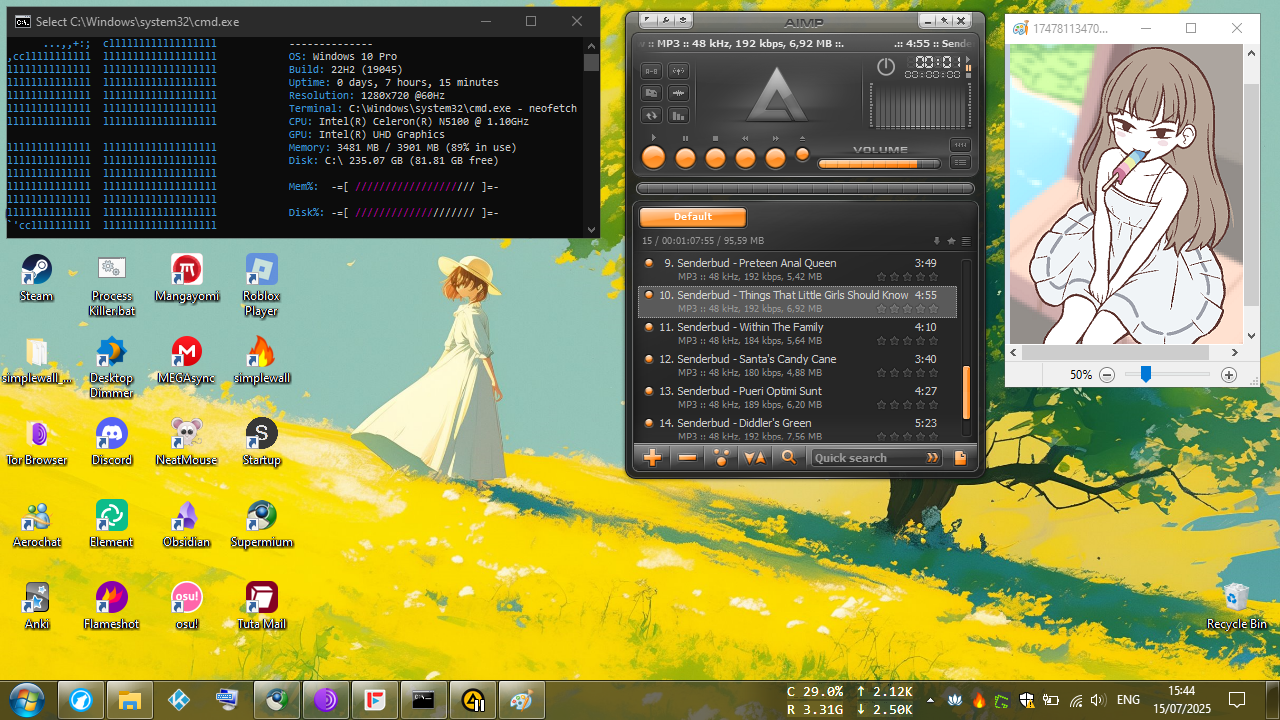
Task: Open the File Explorer taskbar button
Action: tap(128, 700)
